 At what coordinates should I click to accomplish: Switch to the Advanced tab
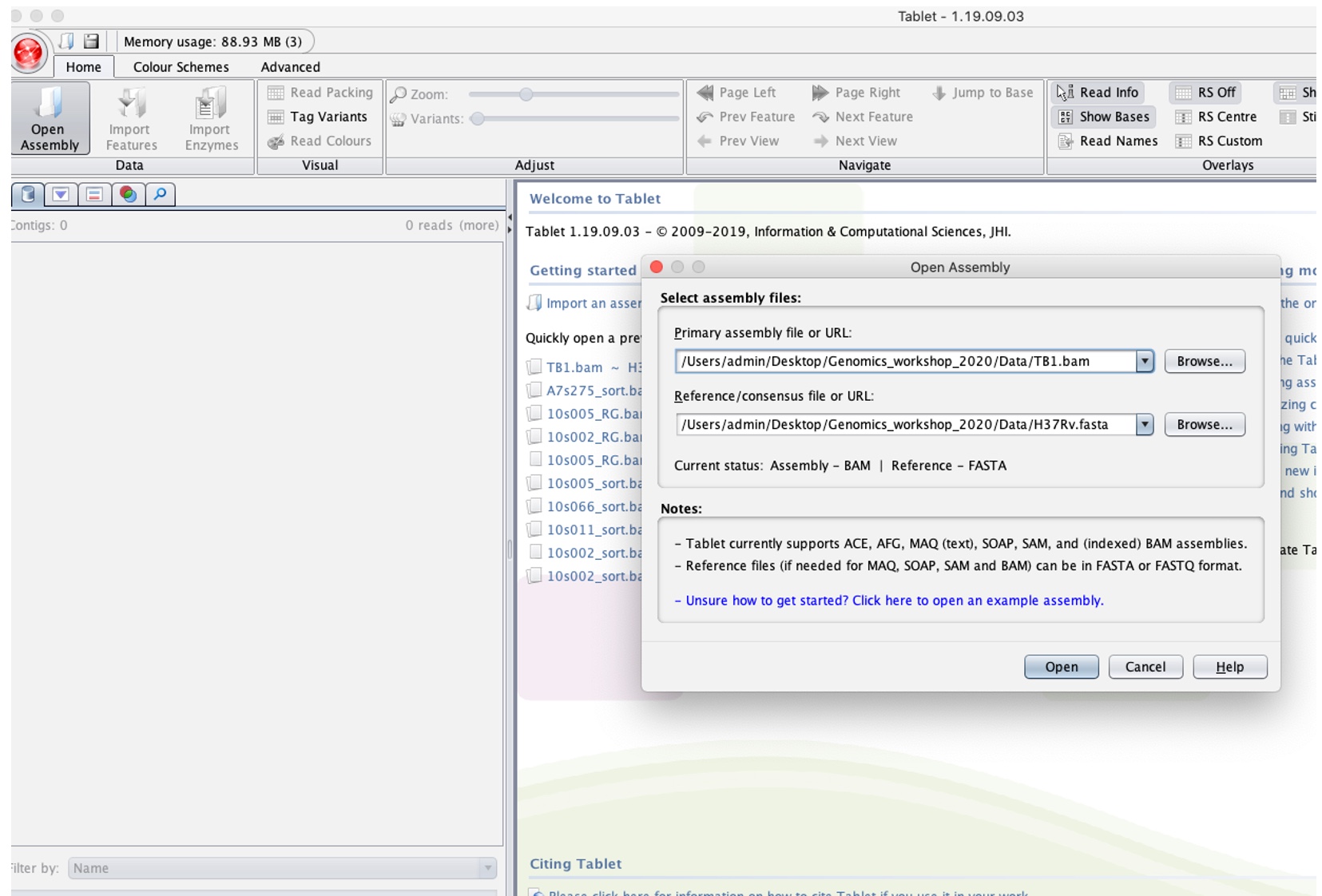290,67
